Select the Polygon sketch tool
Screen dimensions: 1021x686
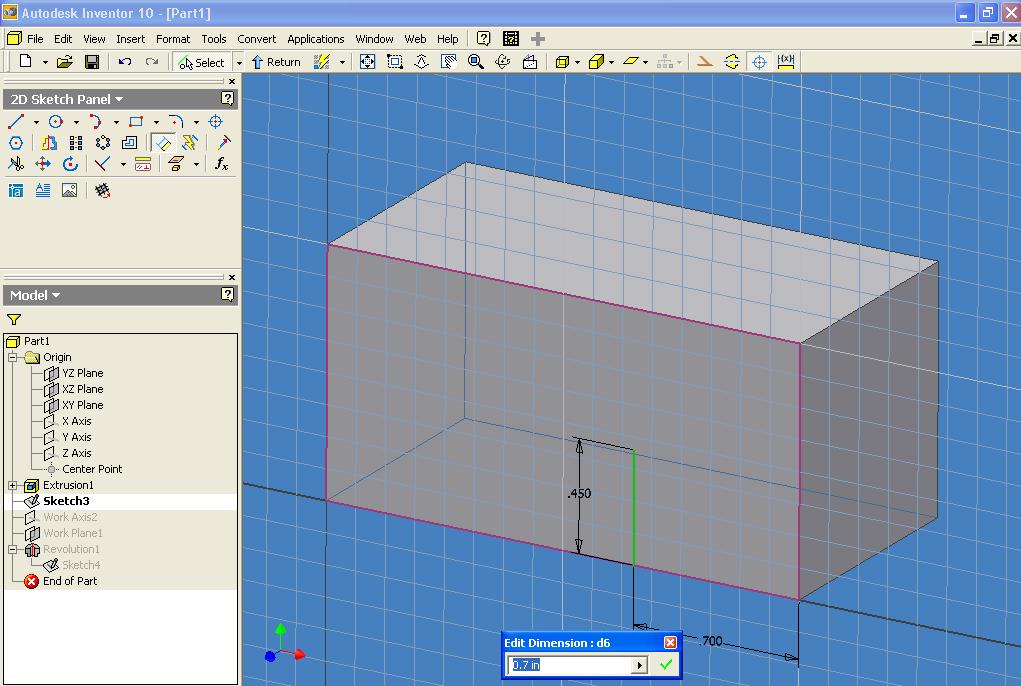point(16,143)
